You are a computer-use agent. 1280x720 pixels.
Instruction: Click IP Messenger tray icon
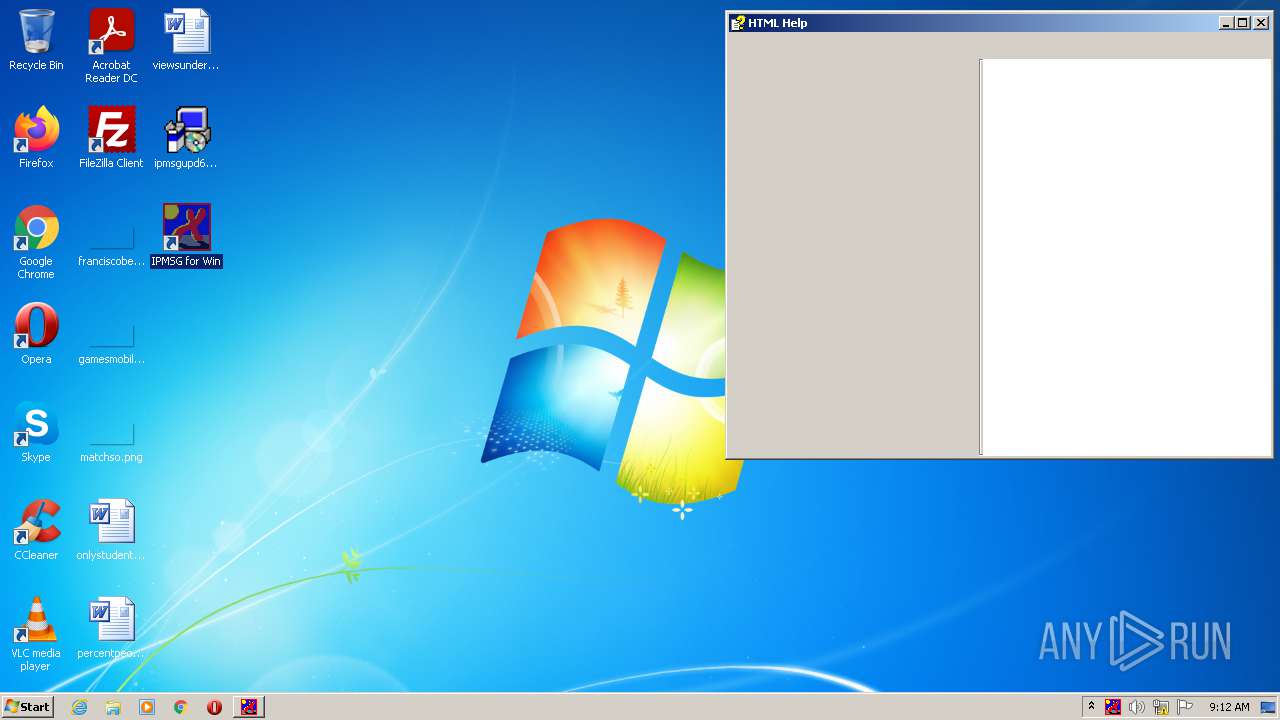tap(1113, 707)
